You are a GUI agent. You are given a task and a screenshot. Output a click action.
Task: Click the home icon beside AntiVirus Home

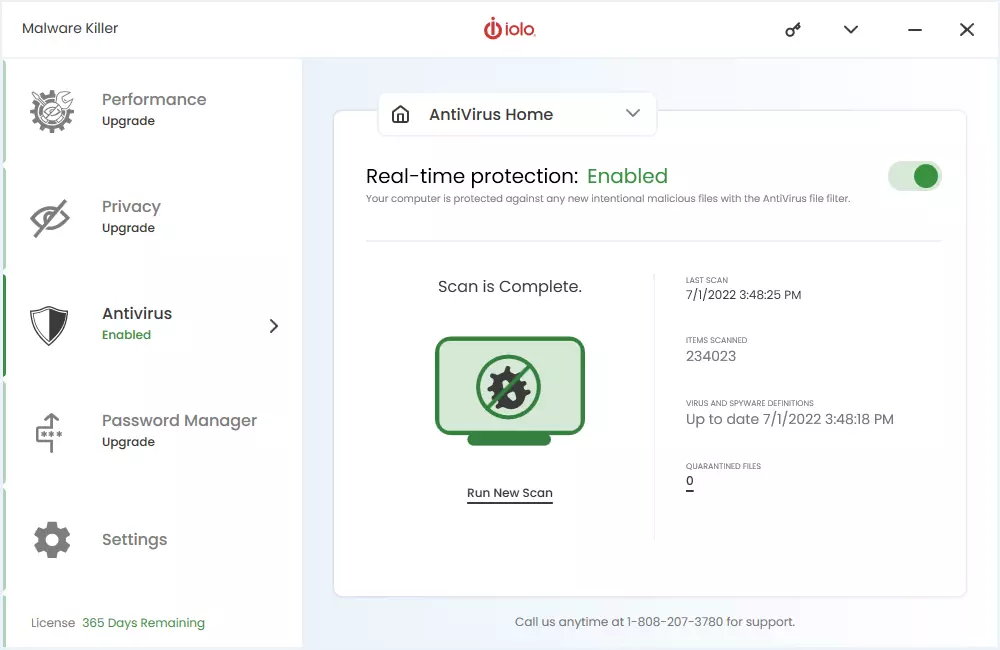pos(401,114)
